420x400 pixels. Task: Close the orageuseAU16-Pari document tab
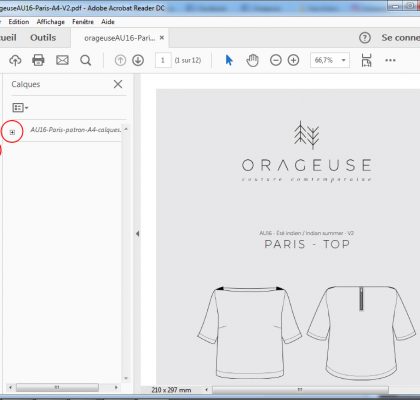162,38
